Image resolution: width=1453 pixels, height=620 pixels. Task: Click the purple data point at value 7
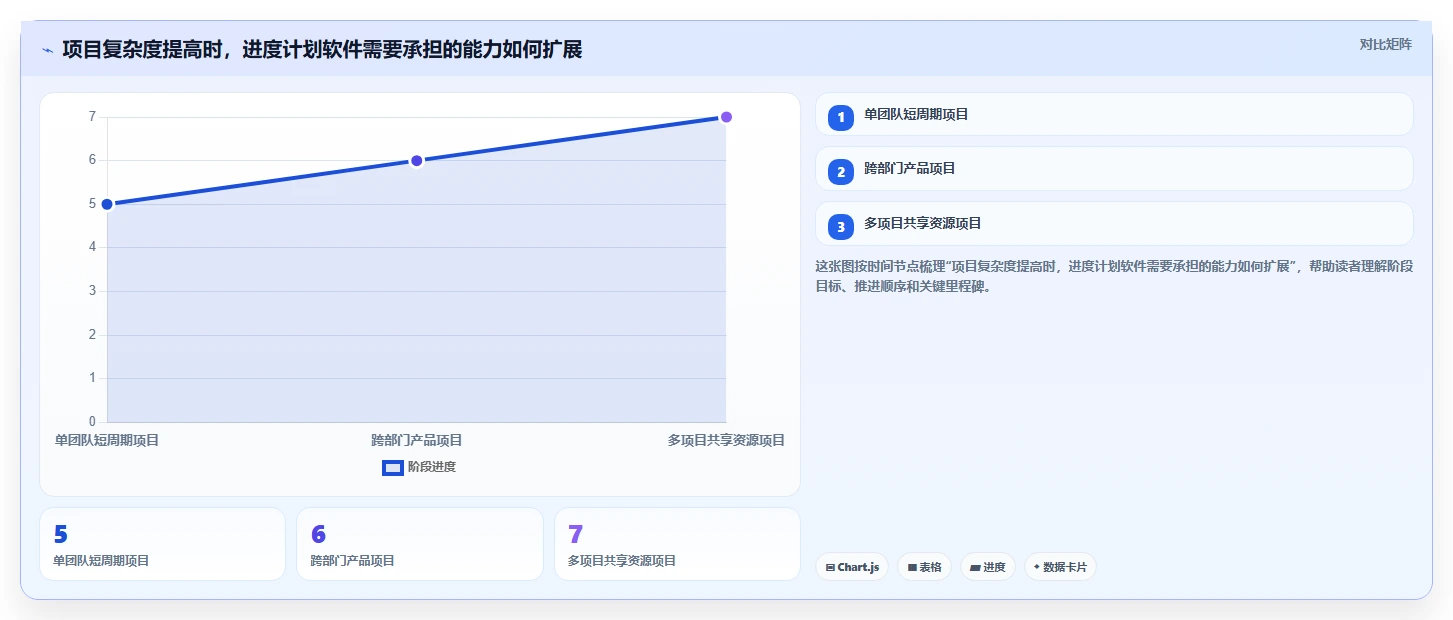(x=727, y=117)
